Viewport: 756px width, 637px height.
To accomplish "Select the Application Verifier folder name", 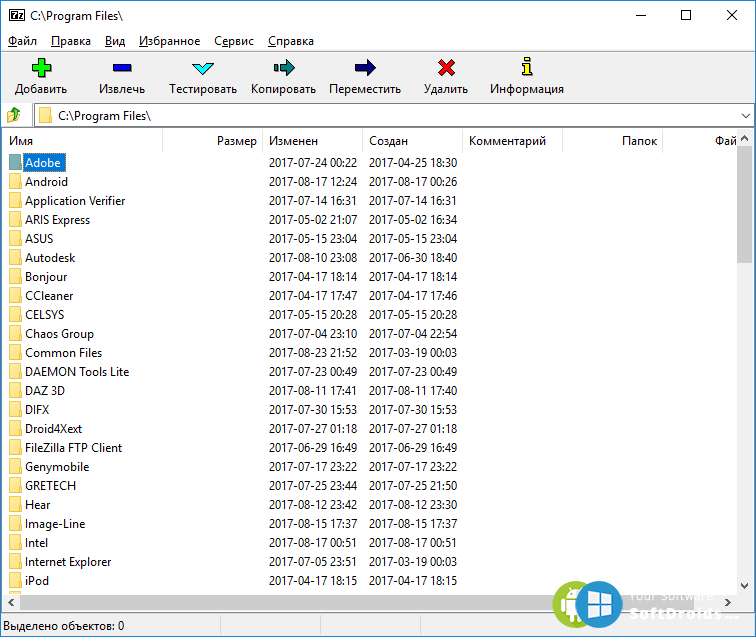I will [x=75, y=201].
